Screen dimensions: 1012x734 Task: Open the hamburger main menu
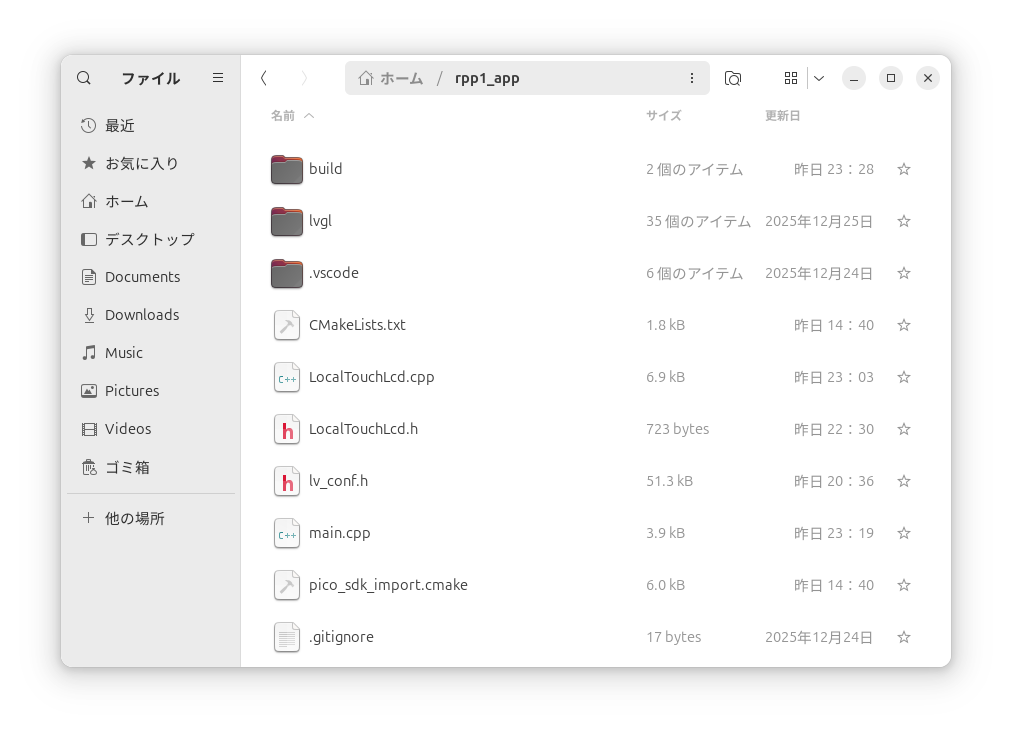point(217,78)
